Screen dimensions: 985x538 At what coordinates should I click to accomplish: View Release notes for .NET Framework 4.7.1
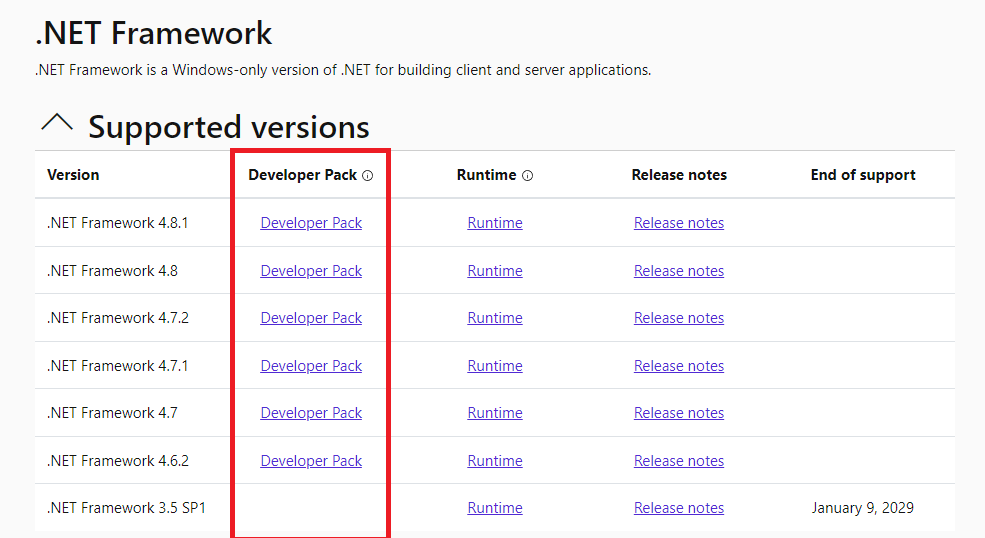(679, 366)
